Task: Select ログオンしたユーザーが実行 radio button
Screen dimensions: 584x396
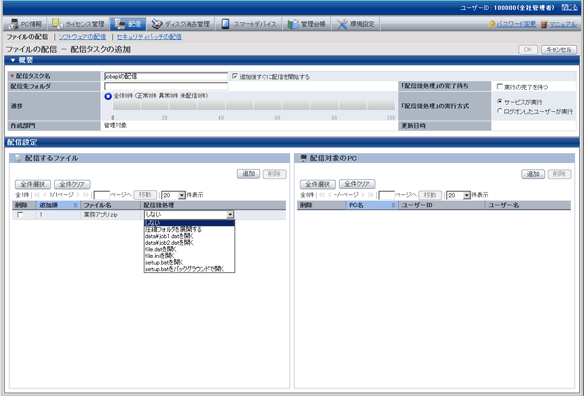Action: tap(500, 111)
